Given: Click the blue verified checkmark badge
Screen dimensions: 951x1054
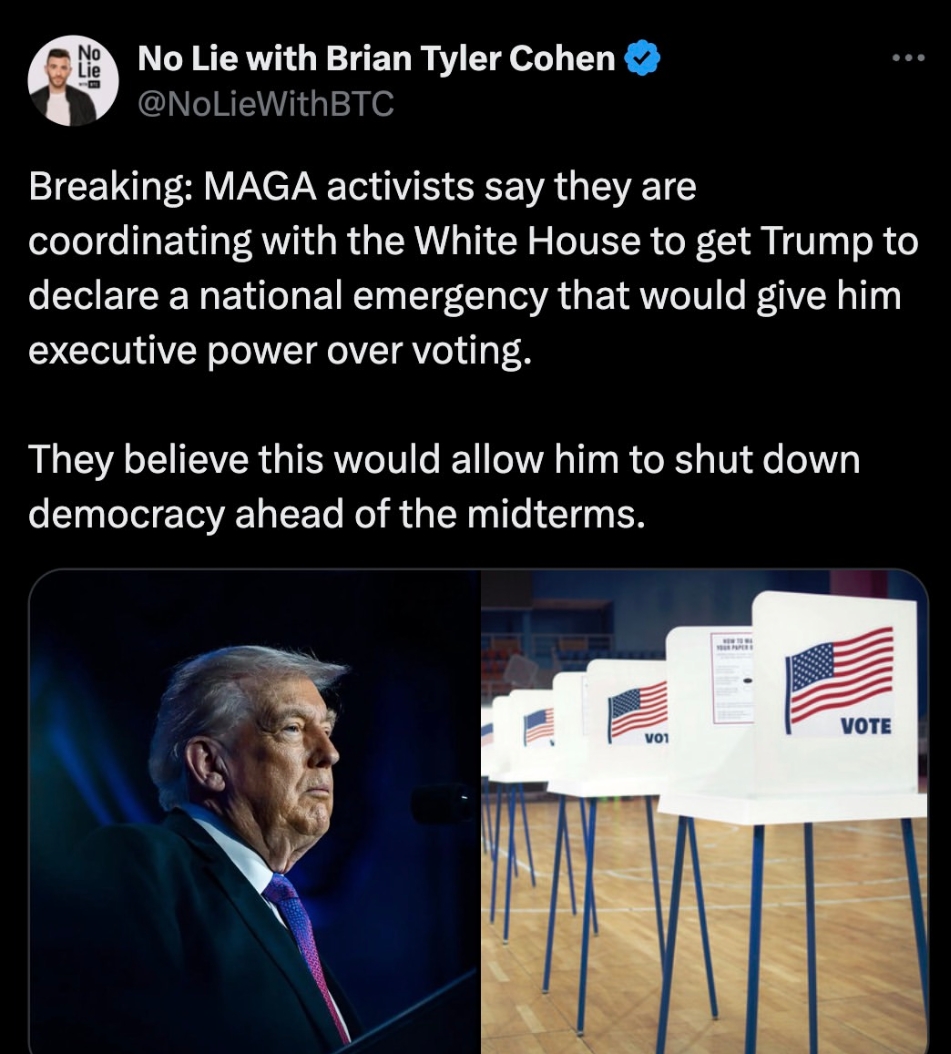Looking at the screenshot, I should (643, 58).
